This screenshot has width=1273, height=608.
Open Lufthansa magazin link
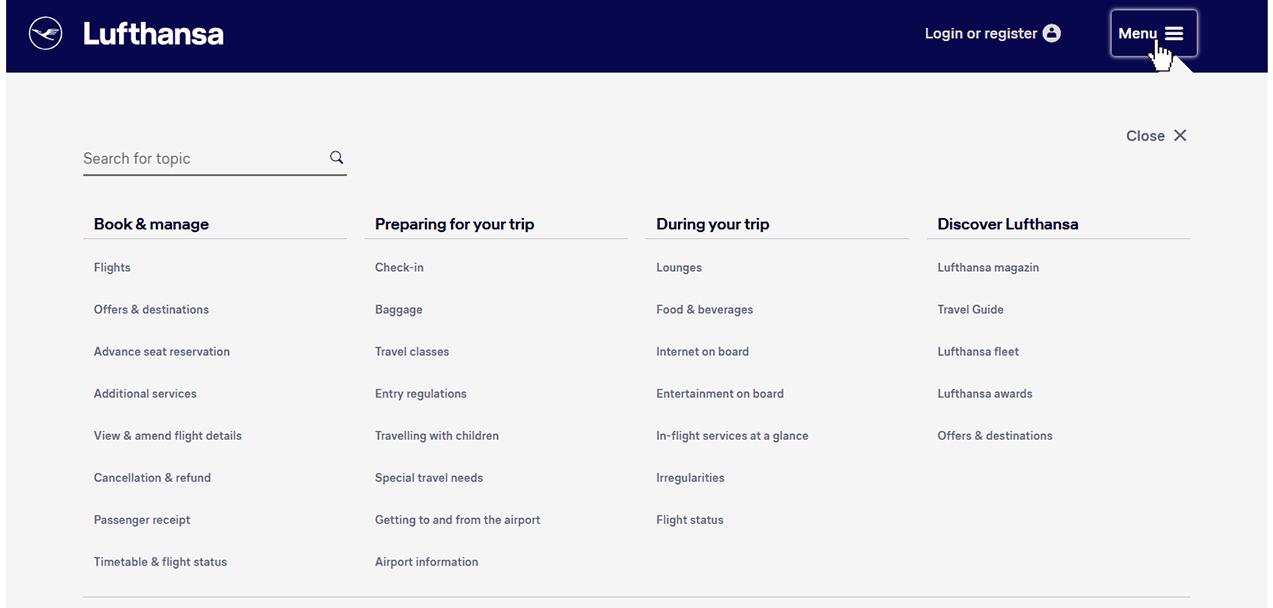[988, 268]
